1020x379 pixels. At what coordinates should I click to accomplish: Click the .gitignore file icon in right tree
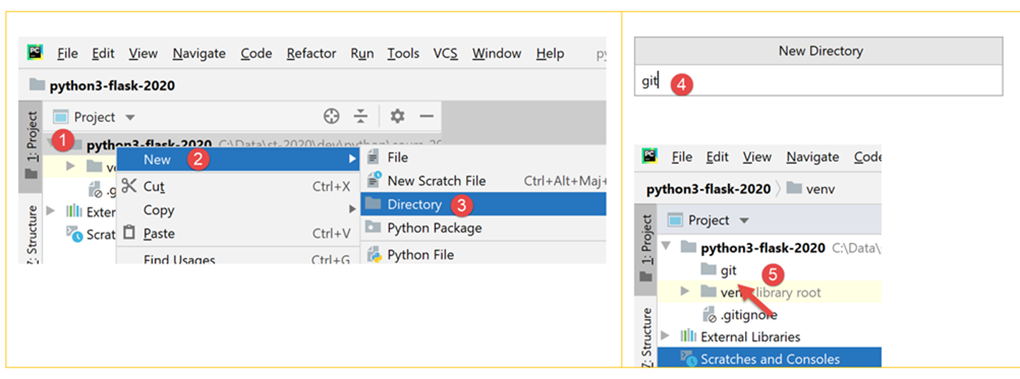click(710, 315)
